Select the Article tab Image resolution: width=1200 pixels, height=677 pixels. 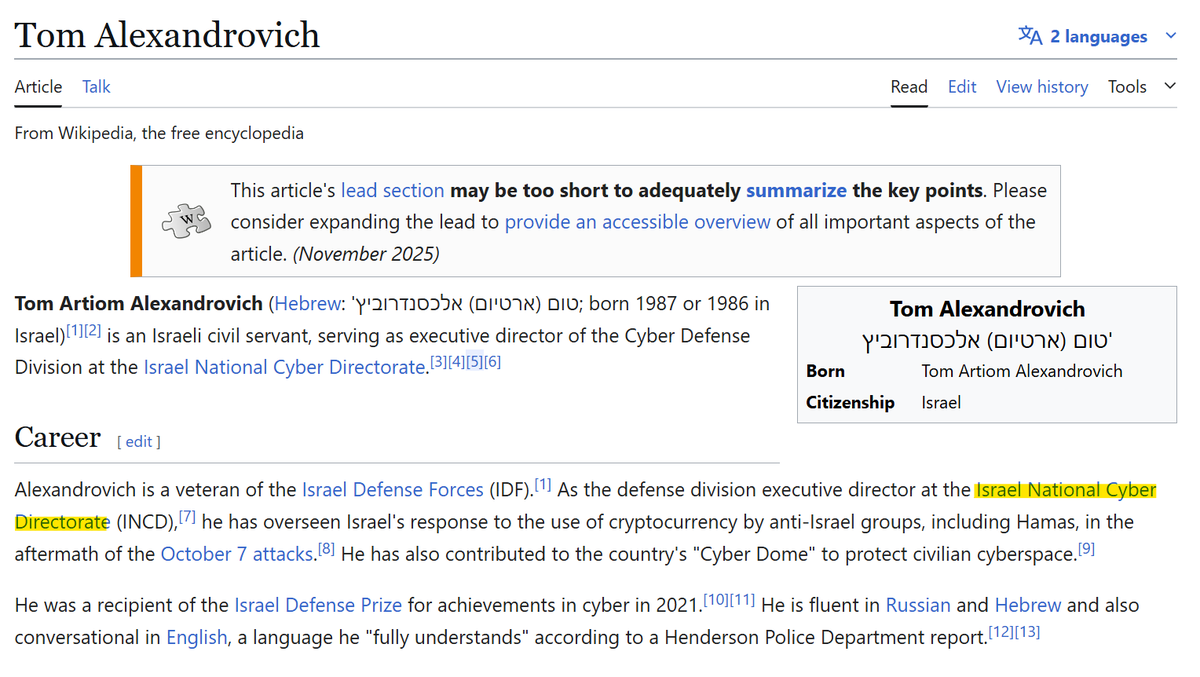point(38,87)
